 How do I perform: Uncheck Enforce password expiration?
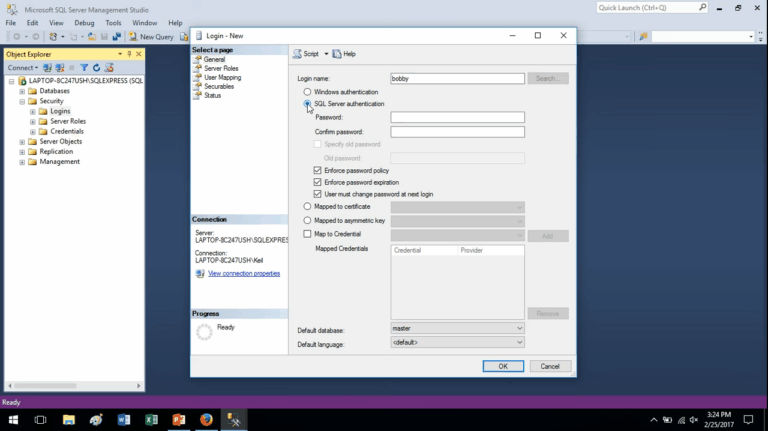pos(317,182)
